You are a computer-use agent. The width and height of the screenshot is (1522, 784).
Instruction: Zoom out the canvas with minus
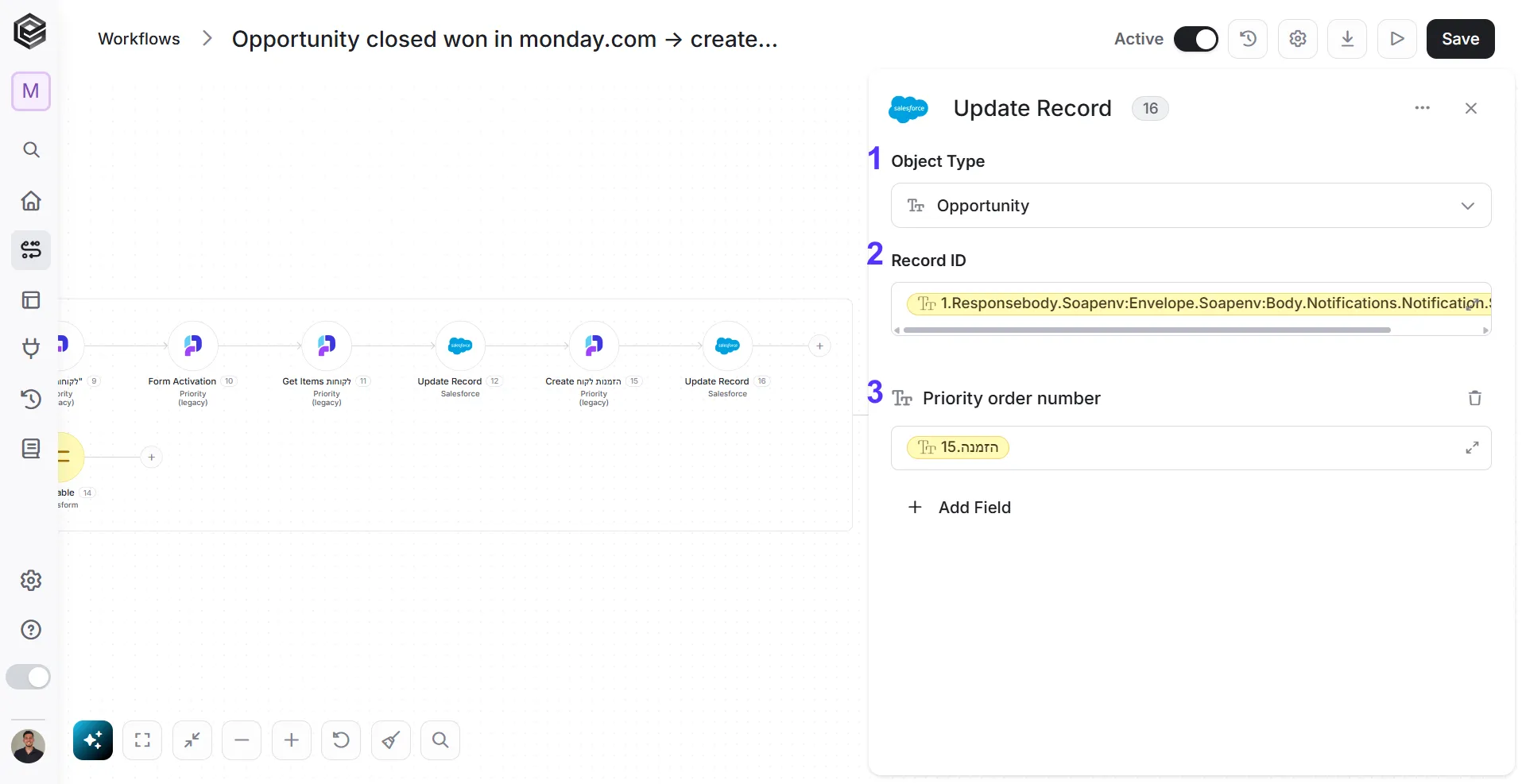[242, 740]
